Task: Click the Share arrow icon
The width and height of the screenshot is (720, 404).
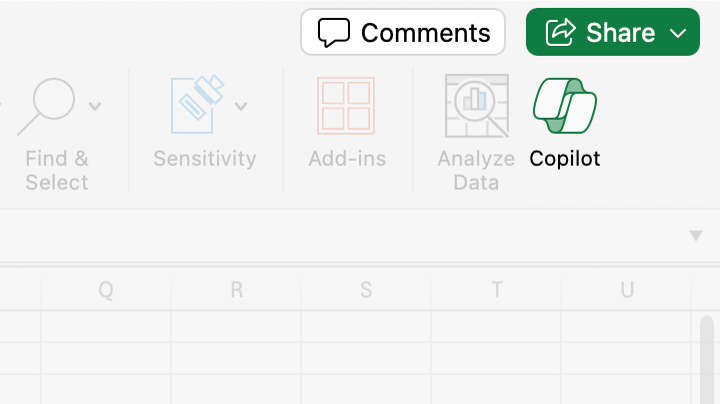Action: [561, 33]
